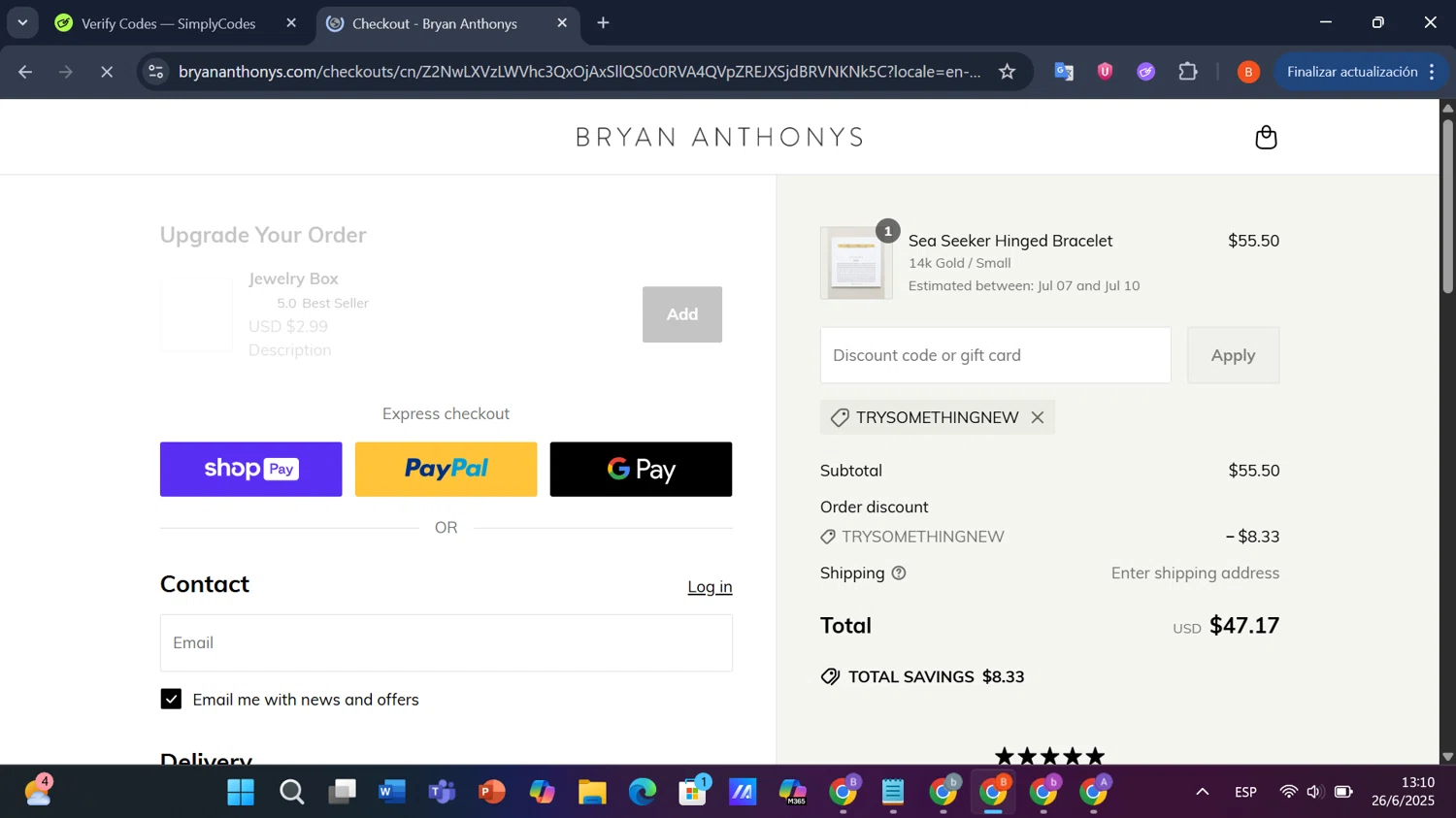Switch ESP keyboard language indicator
1456x818 pixels.
[x=1246, y=793]
